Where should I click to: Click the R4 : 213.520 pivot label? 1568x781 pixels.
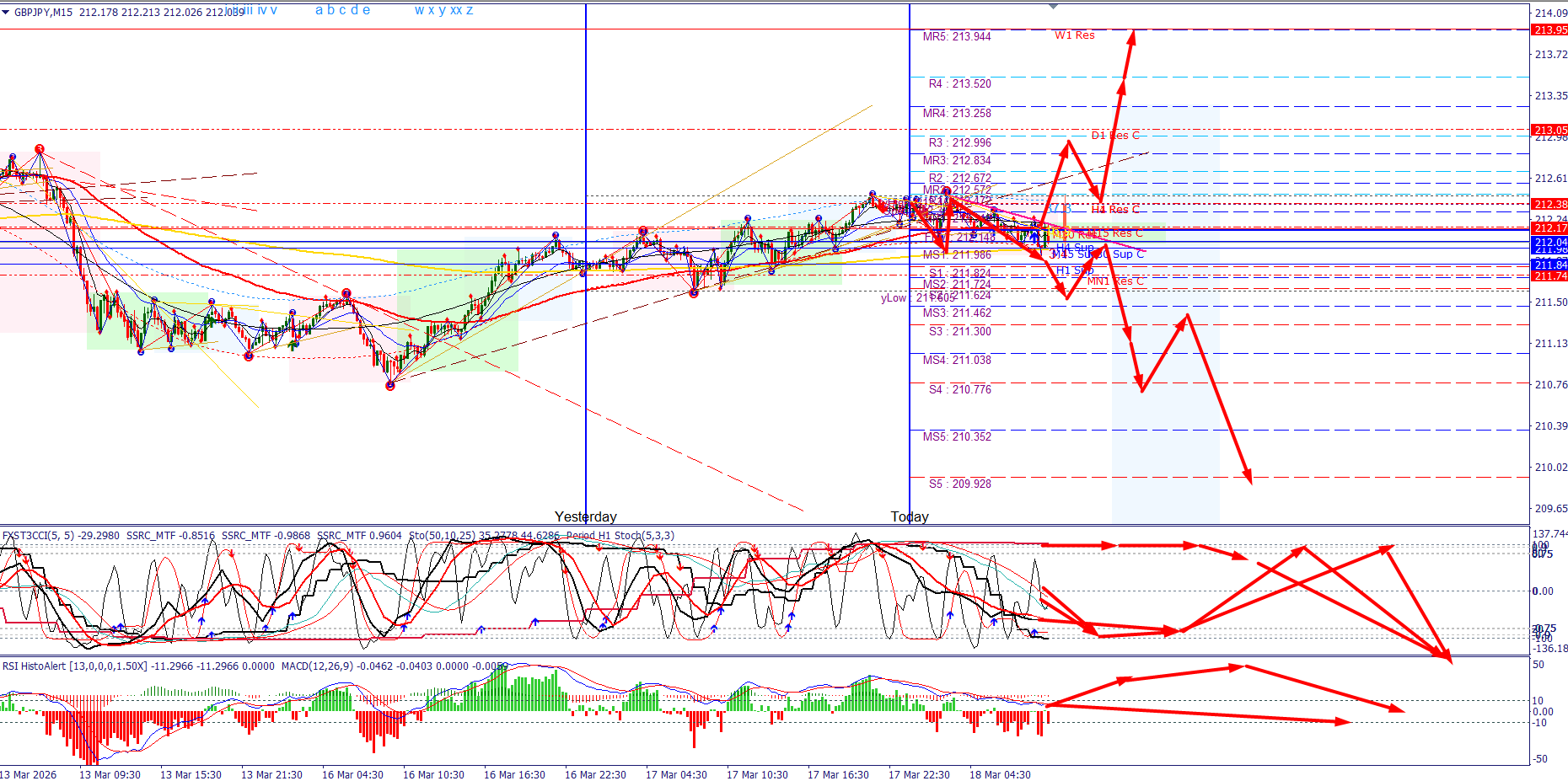pos(960,83)
